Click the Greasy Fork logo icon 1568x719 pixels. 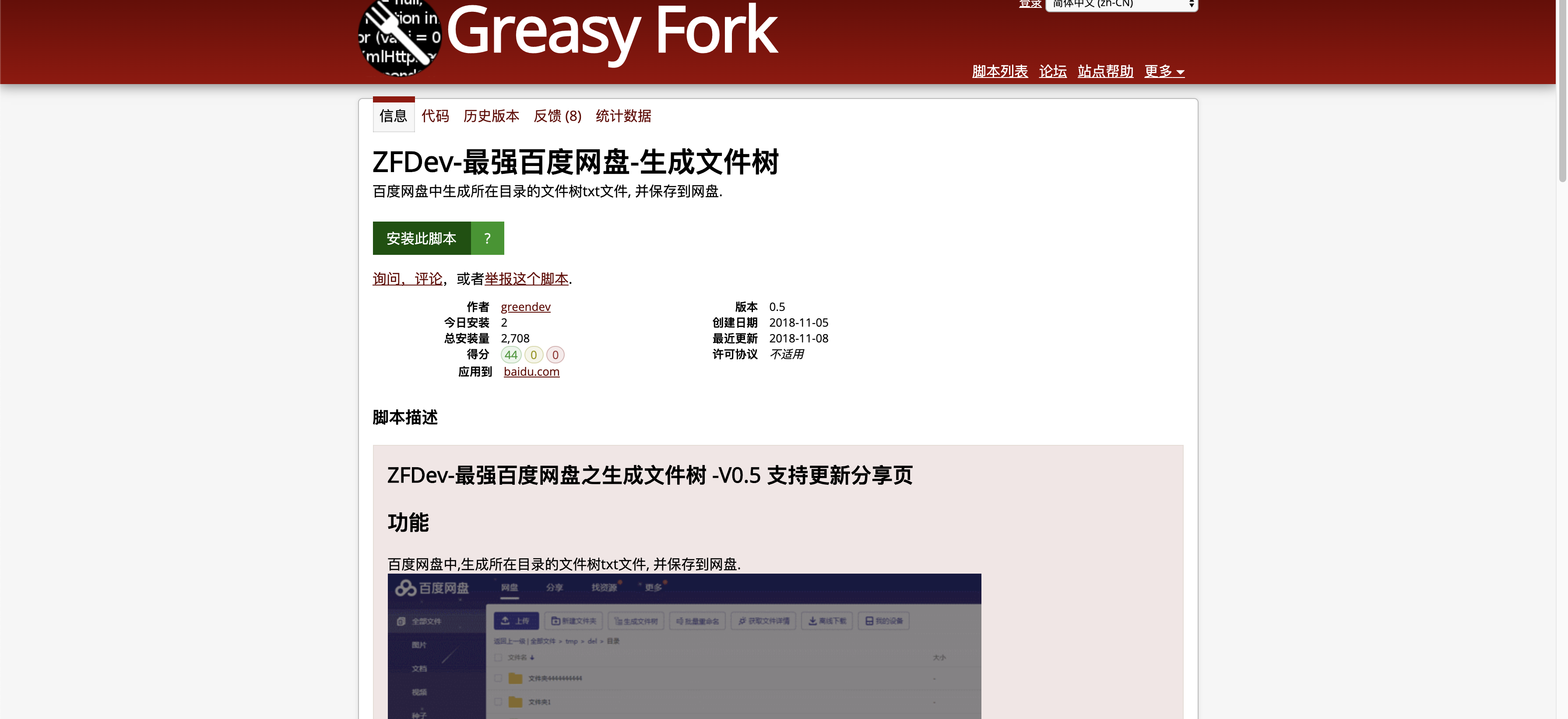point(399,36)
